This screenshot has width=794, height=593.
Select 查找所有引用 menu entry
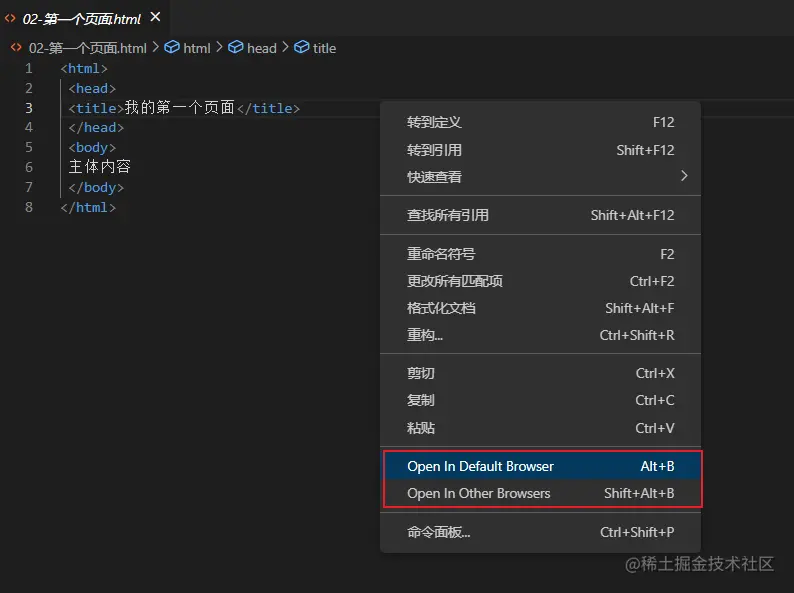click(x=540, y=215)
